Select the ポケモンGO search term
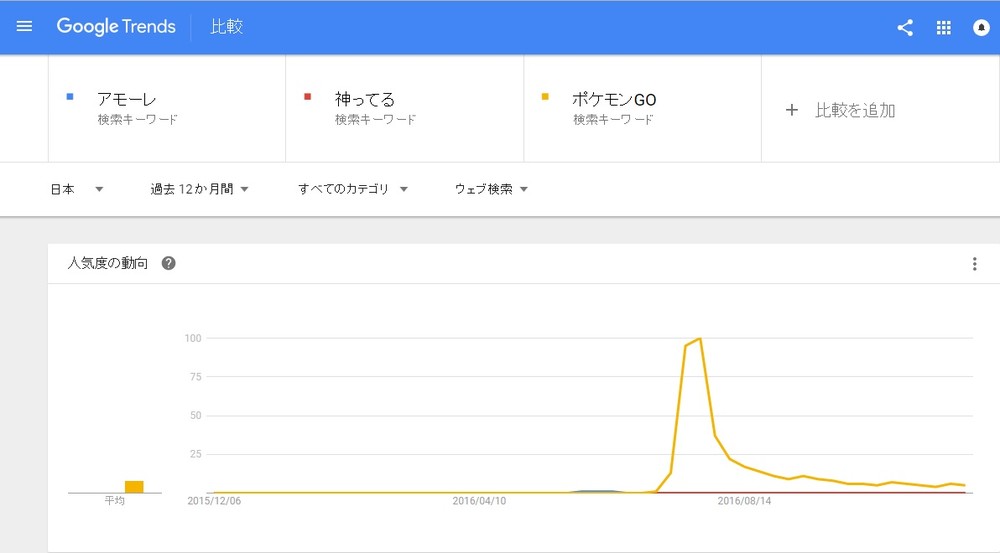Screen dimensions: 1000x553 tap(614, 99)
